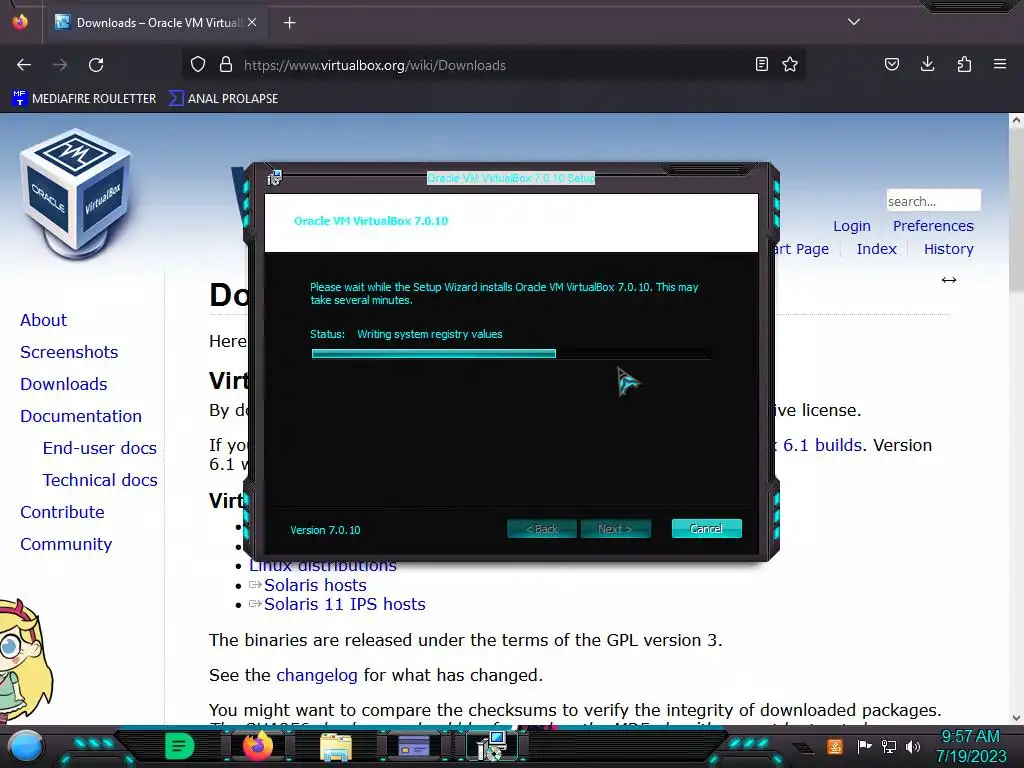The image size is (1024, 768).
Task: Click the site security padlock icon
Action: (226, 65)
